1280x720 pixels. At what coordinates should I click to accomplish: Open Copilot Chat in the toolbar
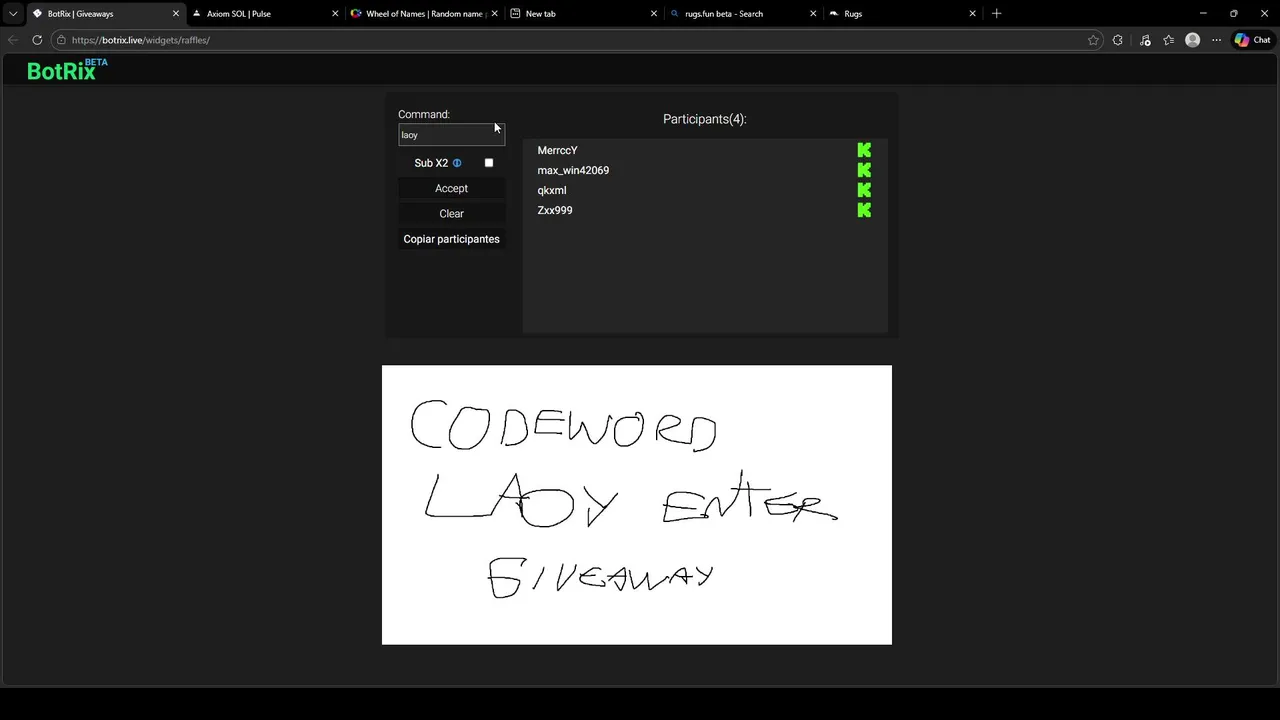coord(1252,40)
